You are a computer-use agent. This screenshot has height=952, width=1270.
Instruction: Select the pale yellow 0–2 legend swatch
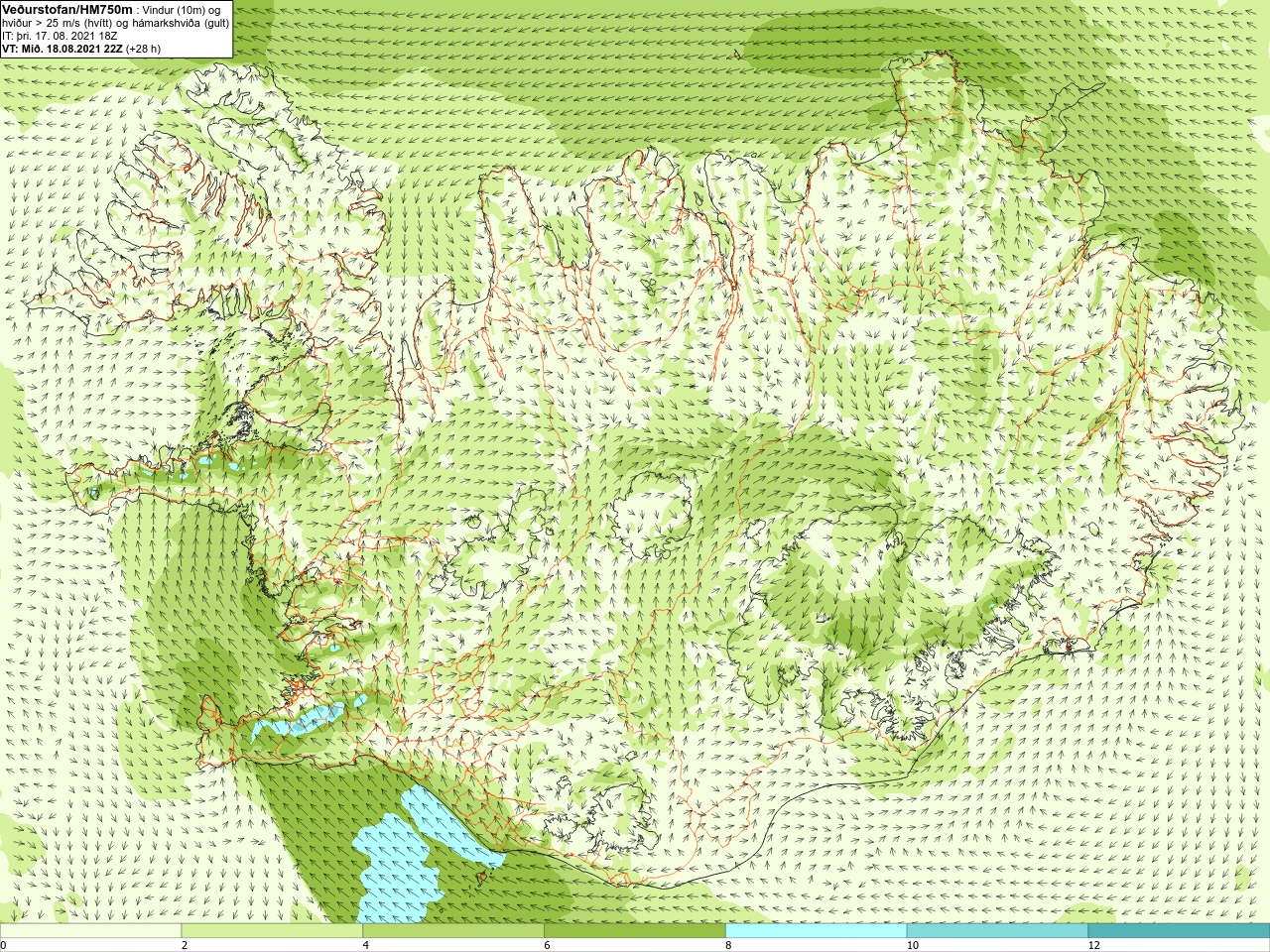point(90,931)
